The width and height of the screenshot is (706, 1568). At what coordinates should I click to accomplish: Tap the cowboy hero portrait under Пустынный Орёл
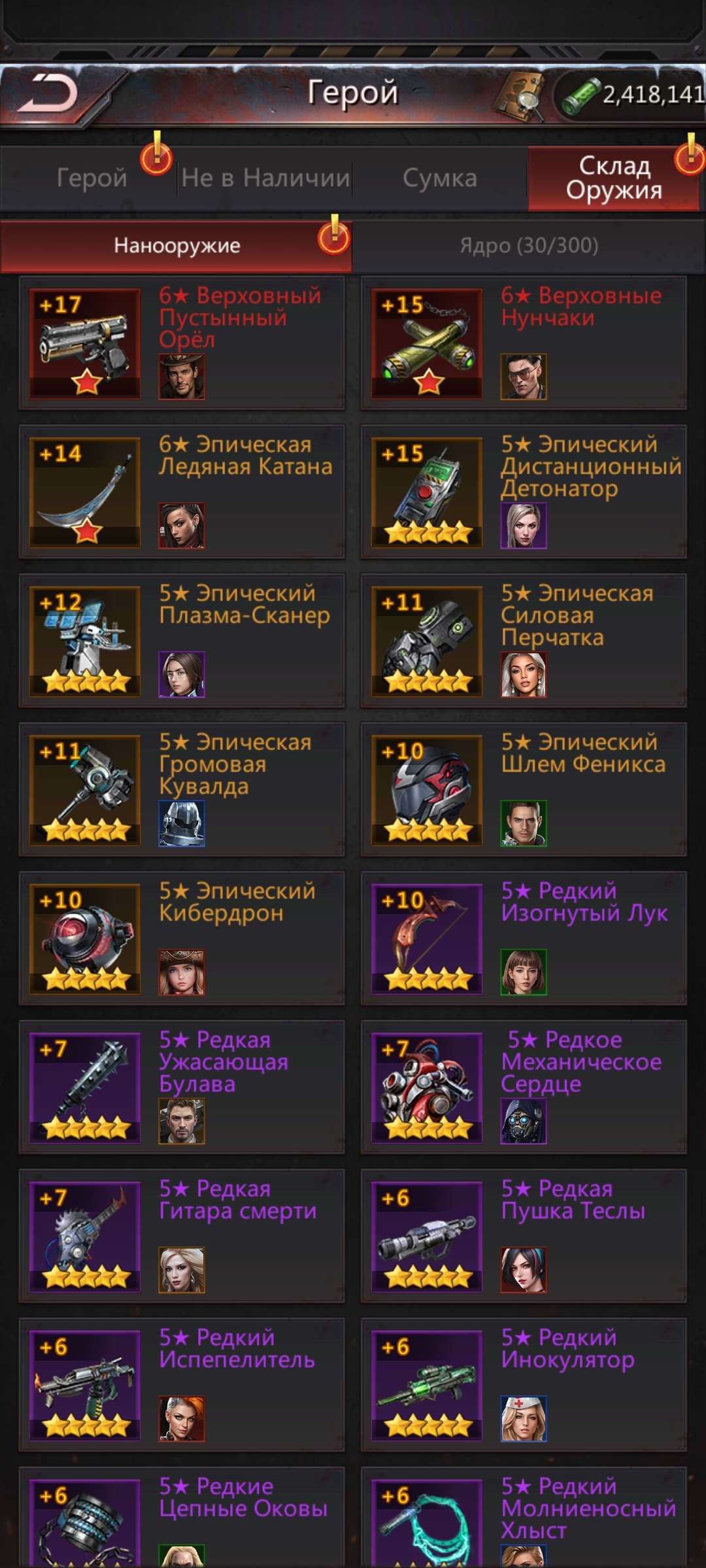coord(182,376)
